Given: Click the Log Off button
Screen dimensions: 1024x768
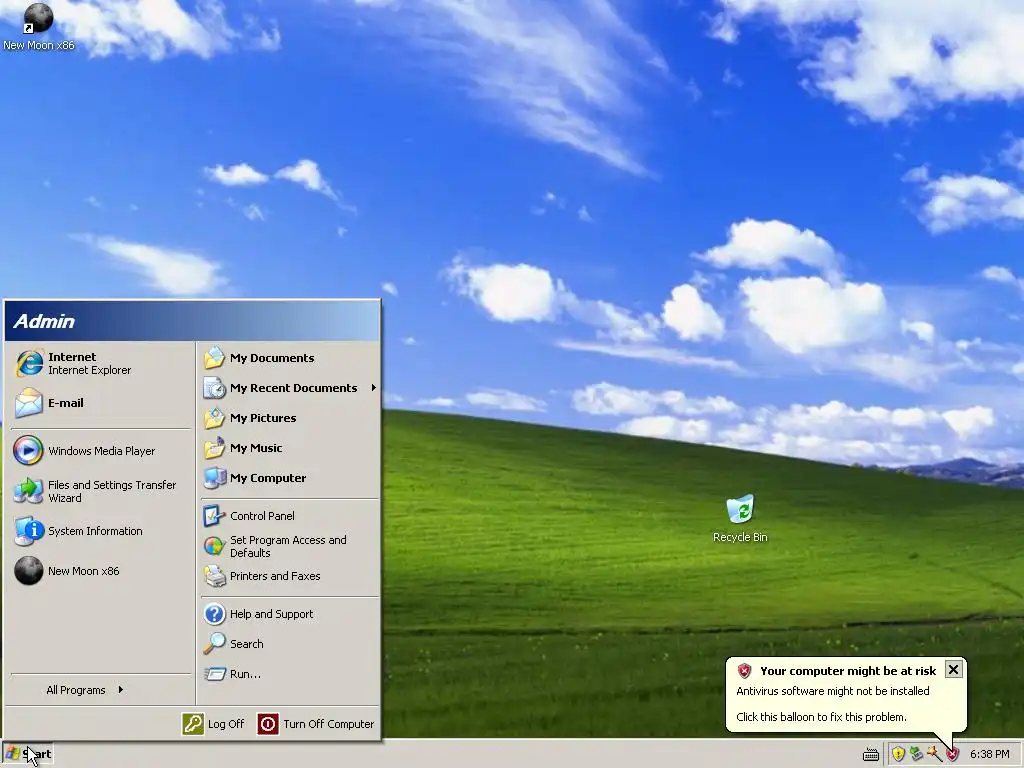Looking at the screenshot, I should [214, 724].
